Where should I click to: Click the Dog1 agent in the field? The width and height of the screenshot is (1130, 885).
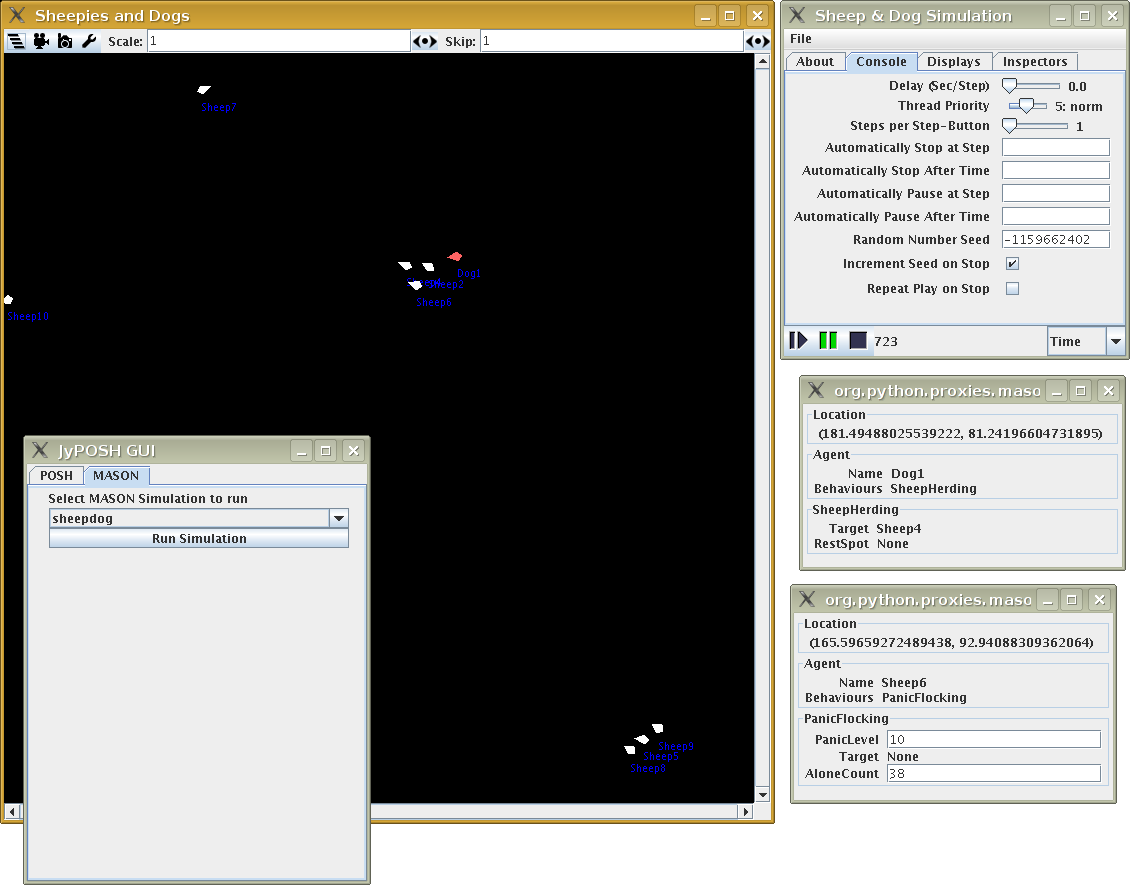click(455, 258)
